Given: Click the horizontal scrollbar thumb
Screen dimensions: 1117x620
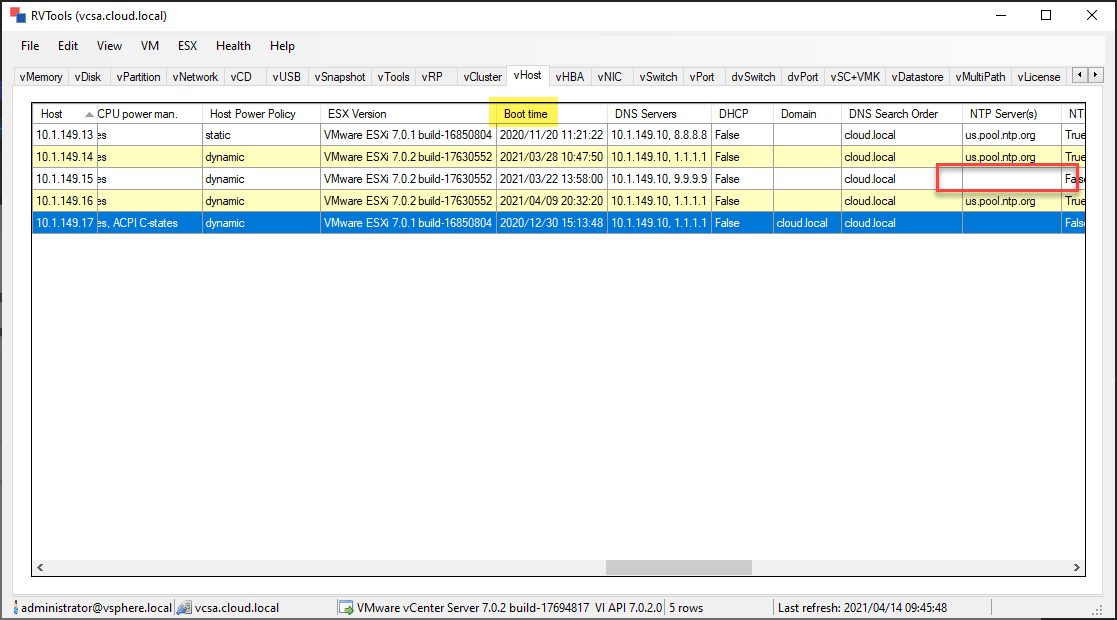Looking at the screenshot, I should [x=678, y=567].
